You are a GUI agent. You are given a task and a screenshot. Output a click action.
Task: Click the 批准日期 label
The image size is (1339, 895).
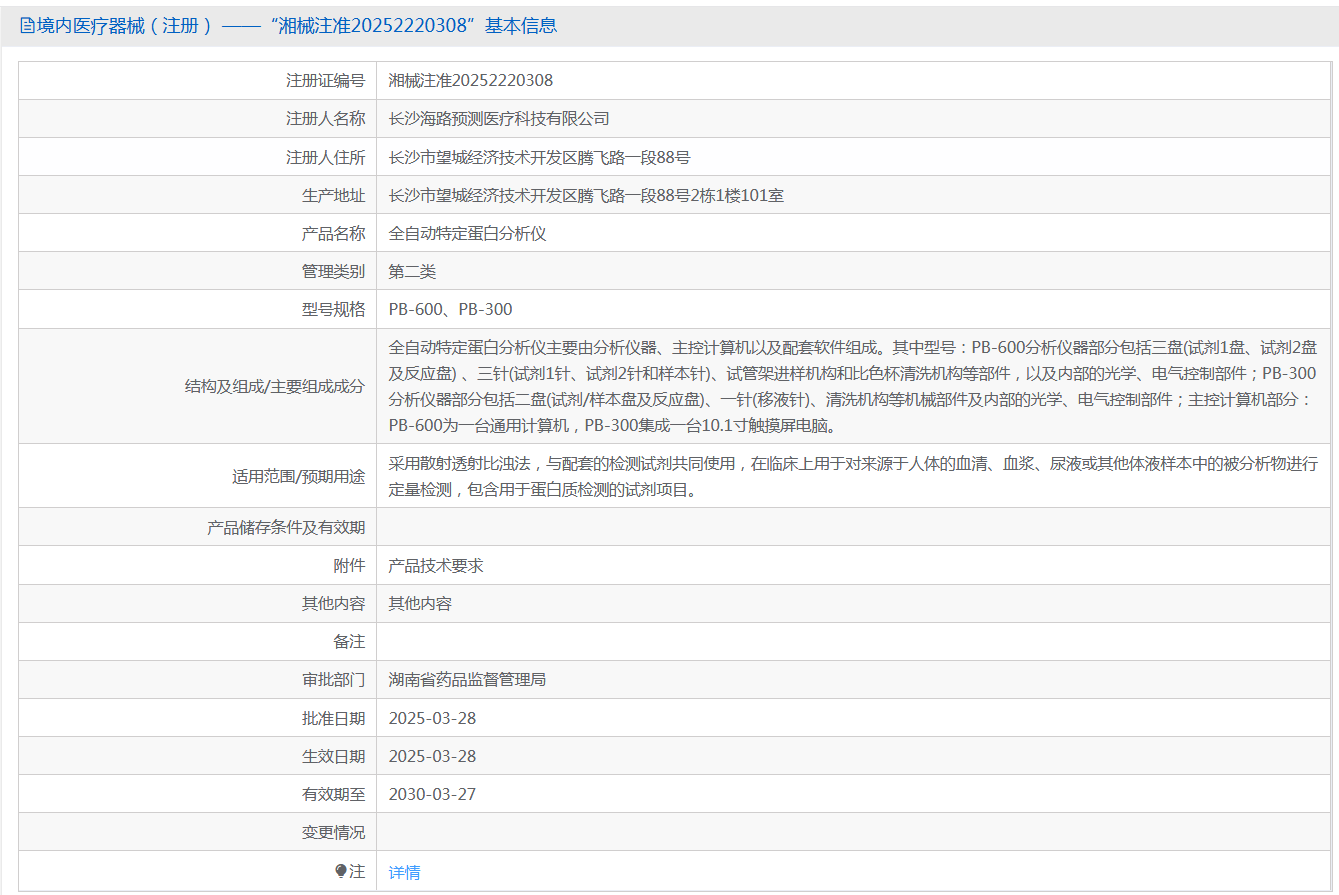tap(333, 718)
